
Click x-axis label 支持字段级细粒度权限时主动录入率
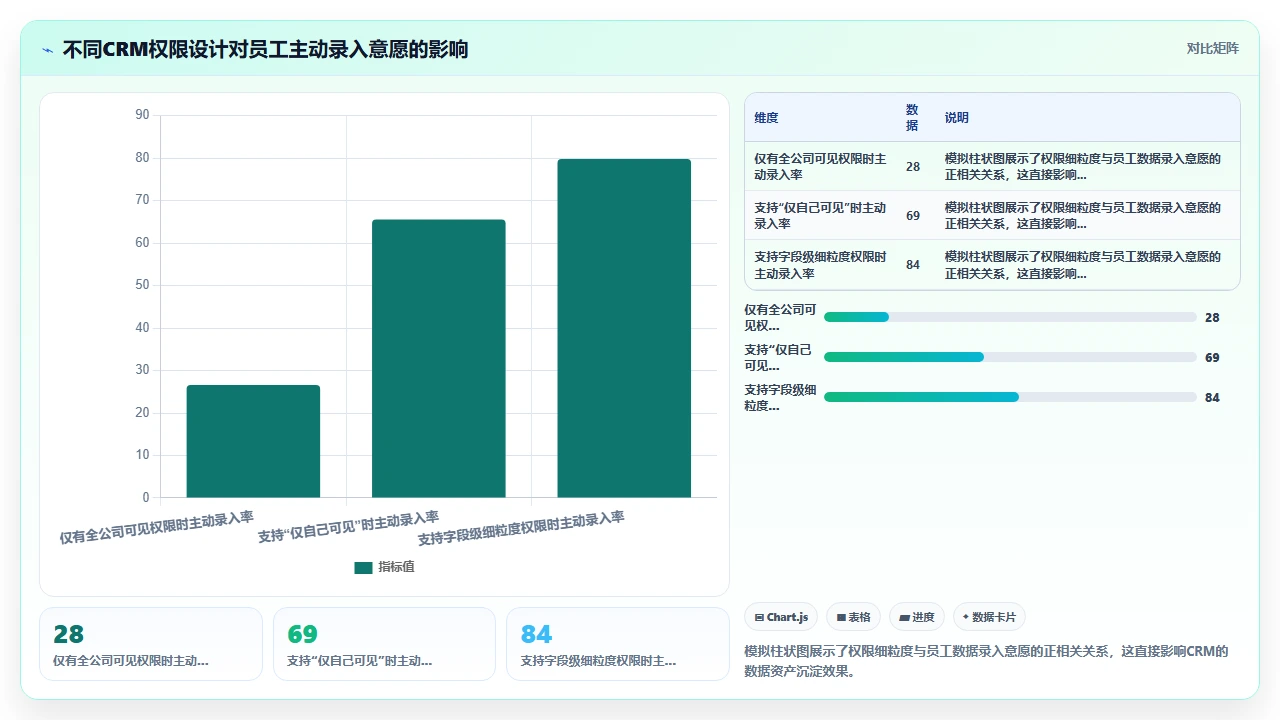(520, 527)
